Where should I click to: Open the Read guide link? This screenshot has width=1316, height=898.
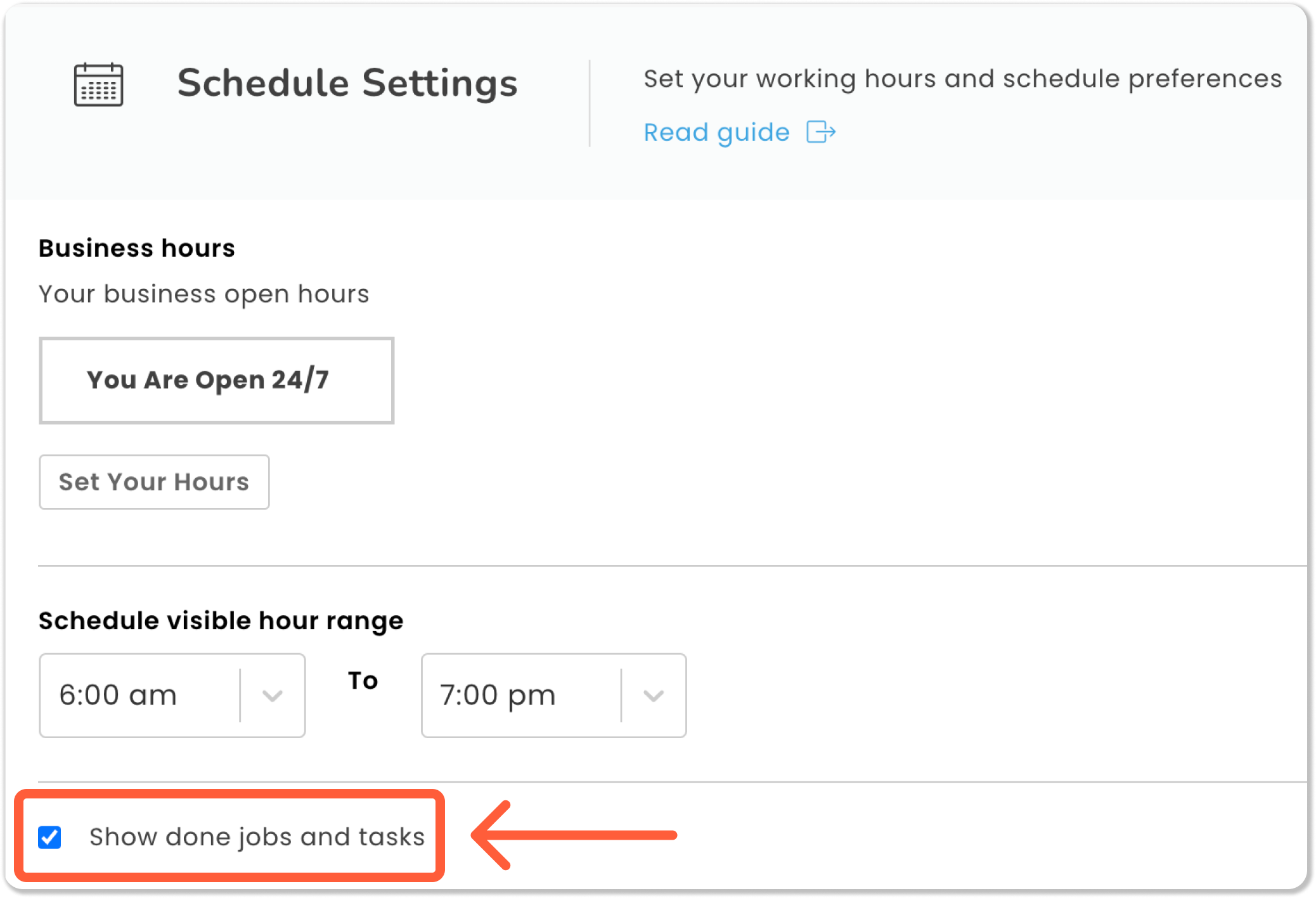(716, 133)
